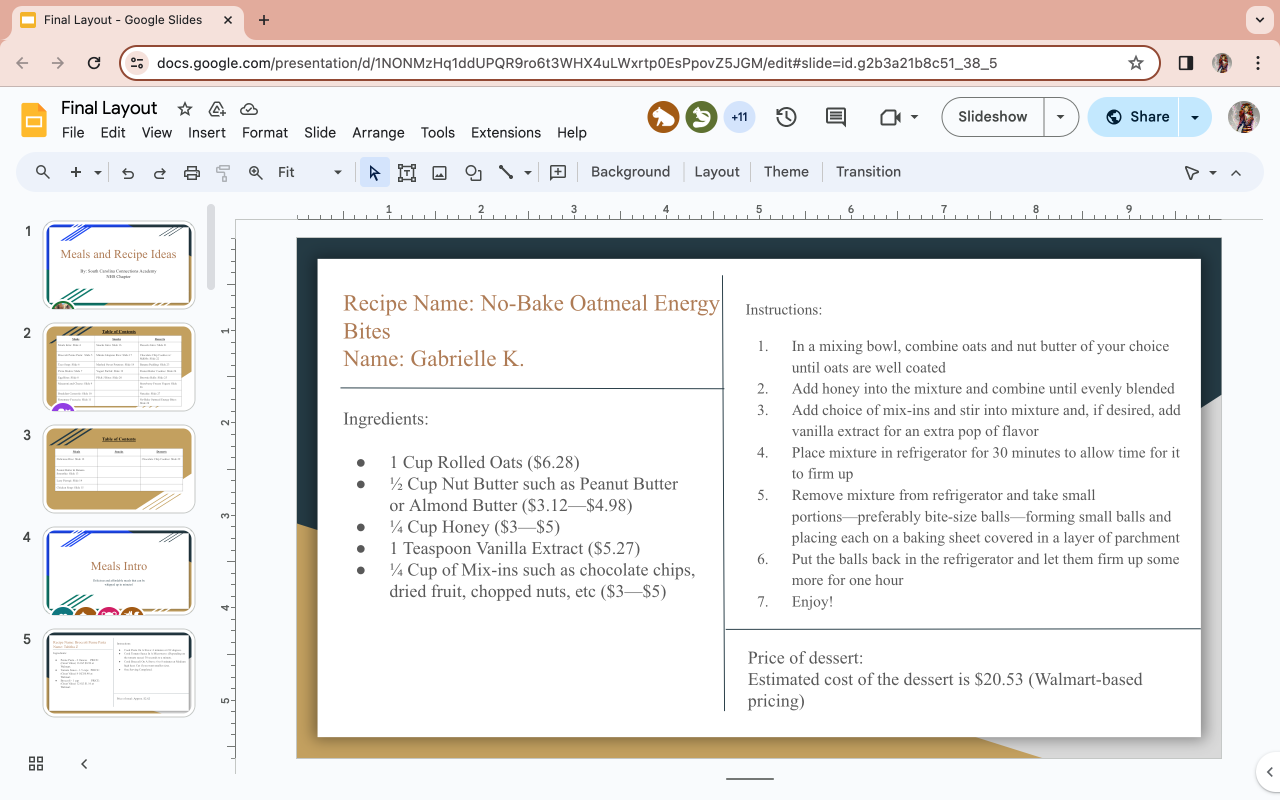Open the Extensions menu
1280x800 pixels.
[x=505, y=133]
